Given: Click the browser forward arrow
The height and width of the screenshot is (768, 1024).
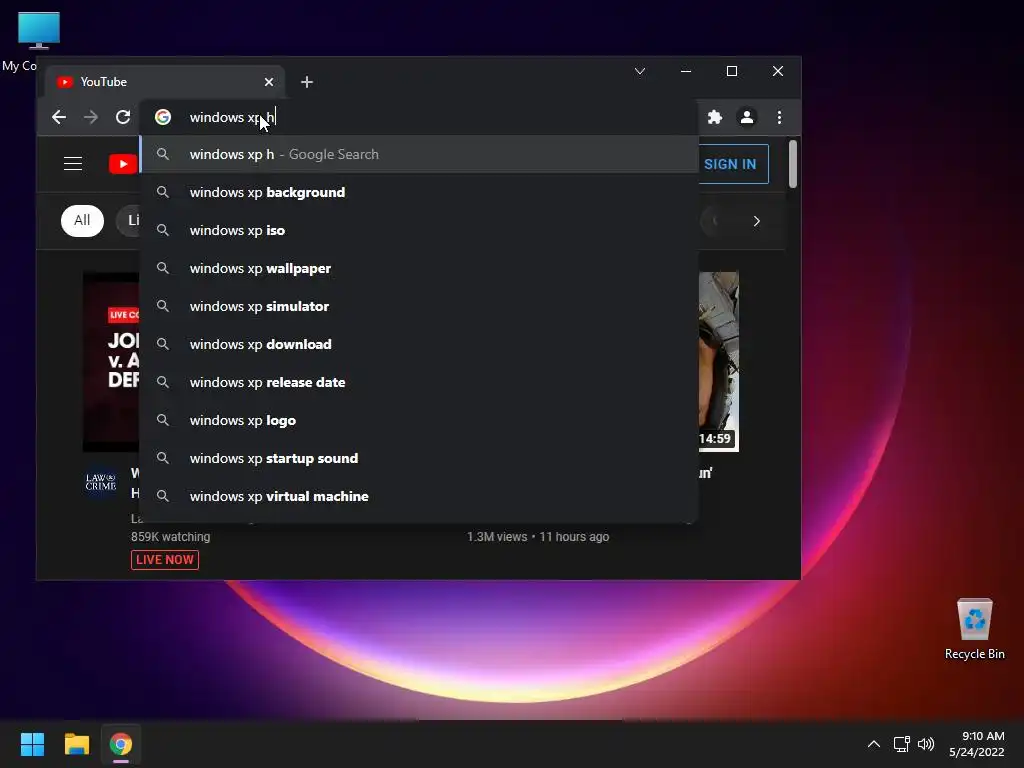Looking at the screenshot, I should 91,117.
